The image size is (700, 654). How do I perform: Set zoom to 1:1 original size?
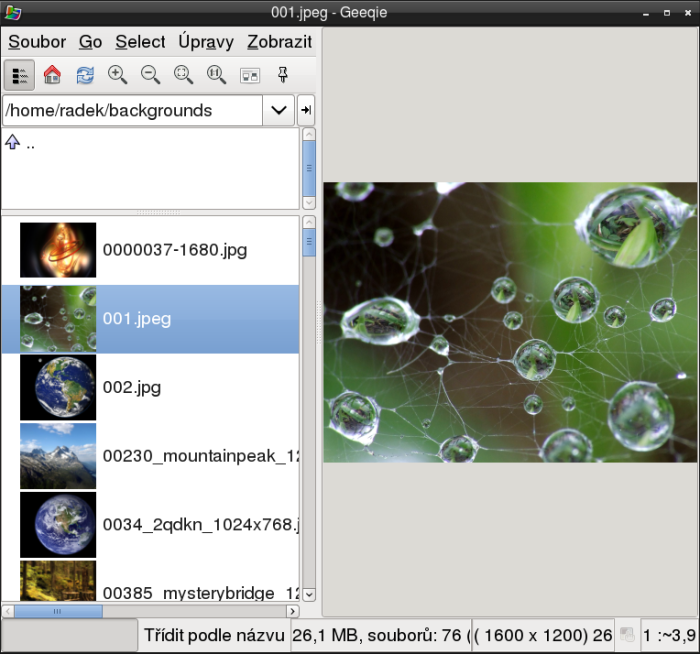[216, 75]
